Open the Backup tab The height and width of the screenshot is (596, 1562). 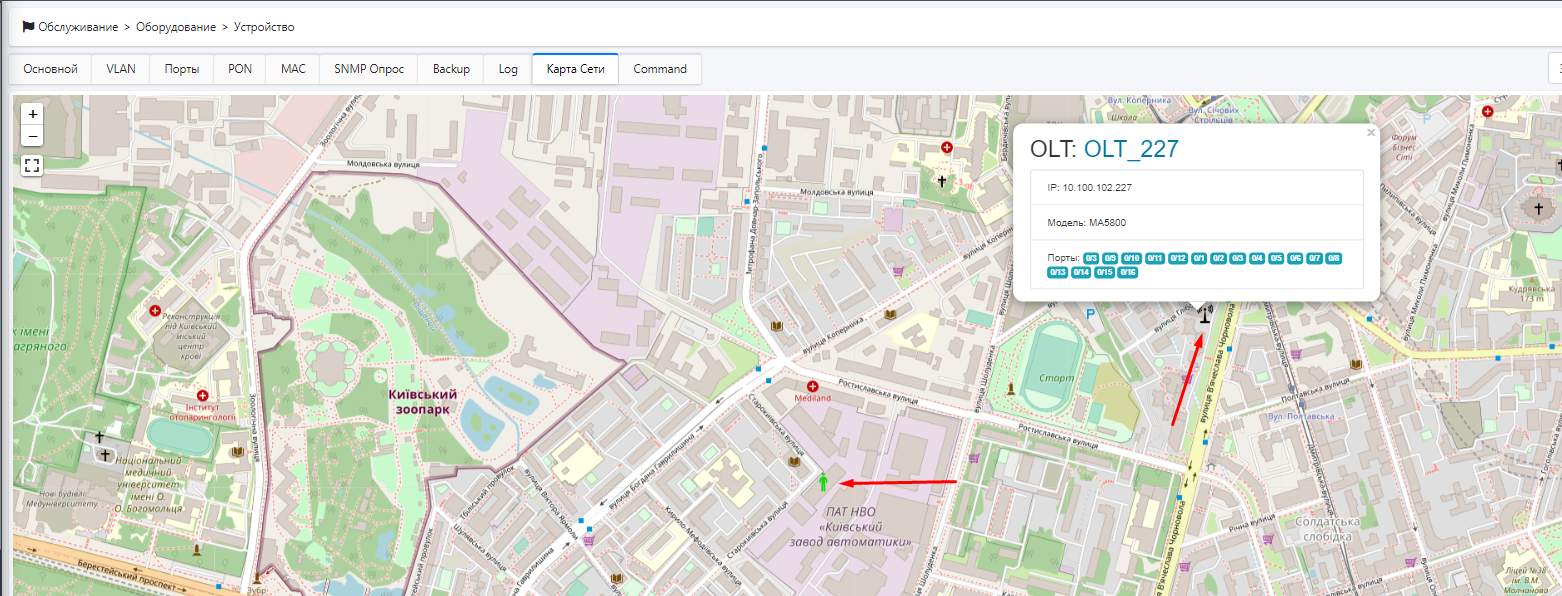pos(451,69)
